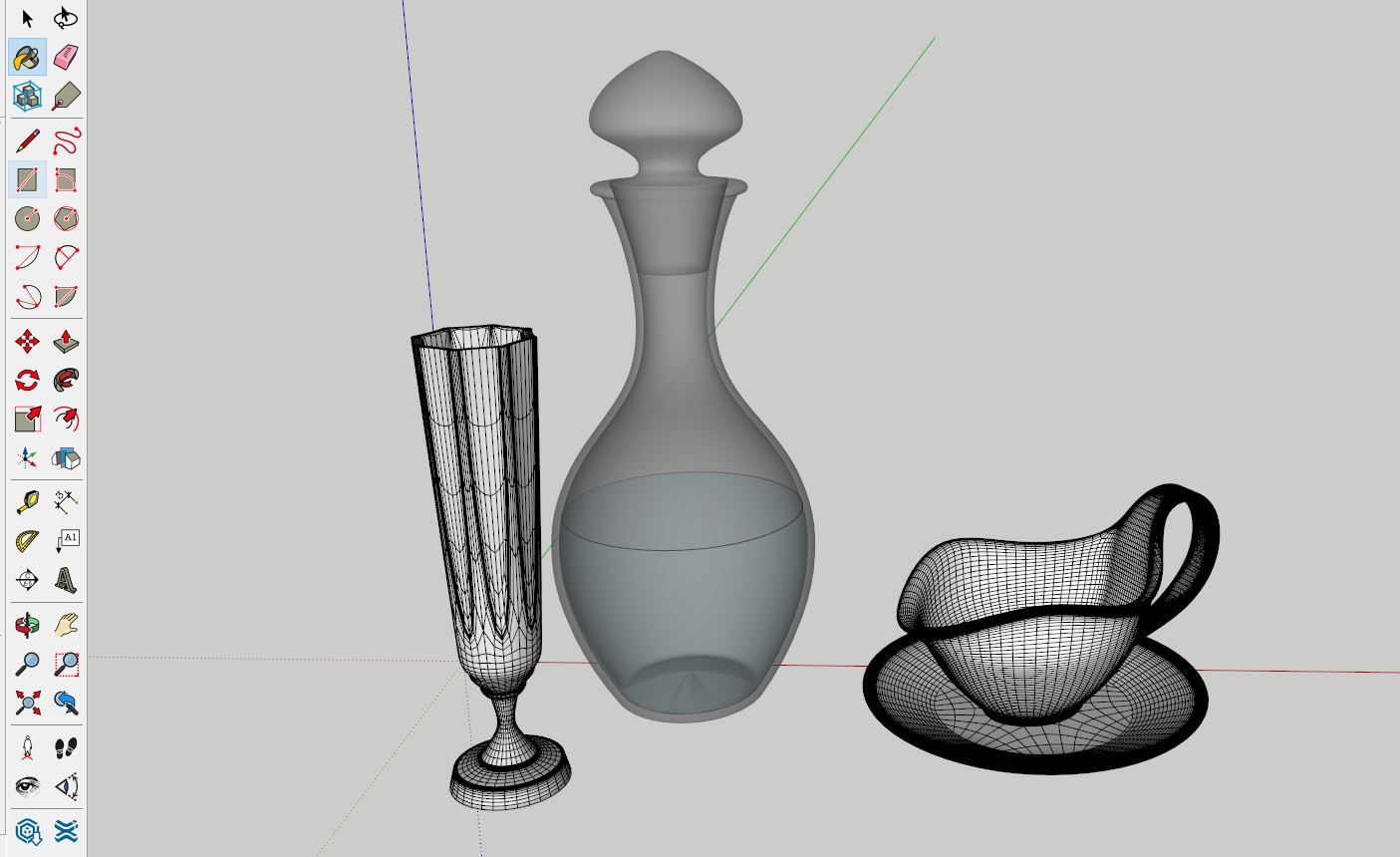Click the Rectangle tool
This screenshot has height=857, width=1400.
[27, 180]
